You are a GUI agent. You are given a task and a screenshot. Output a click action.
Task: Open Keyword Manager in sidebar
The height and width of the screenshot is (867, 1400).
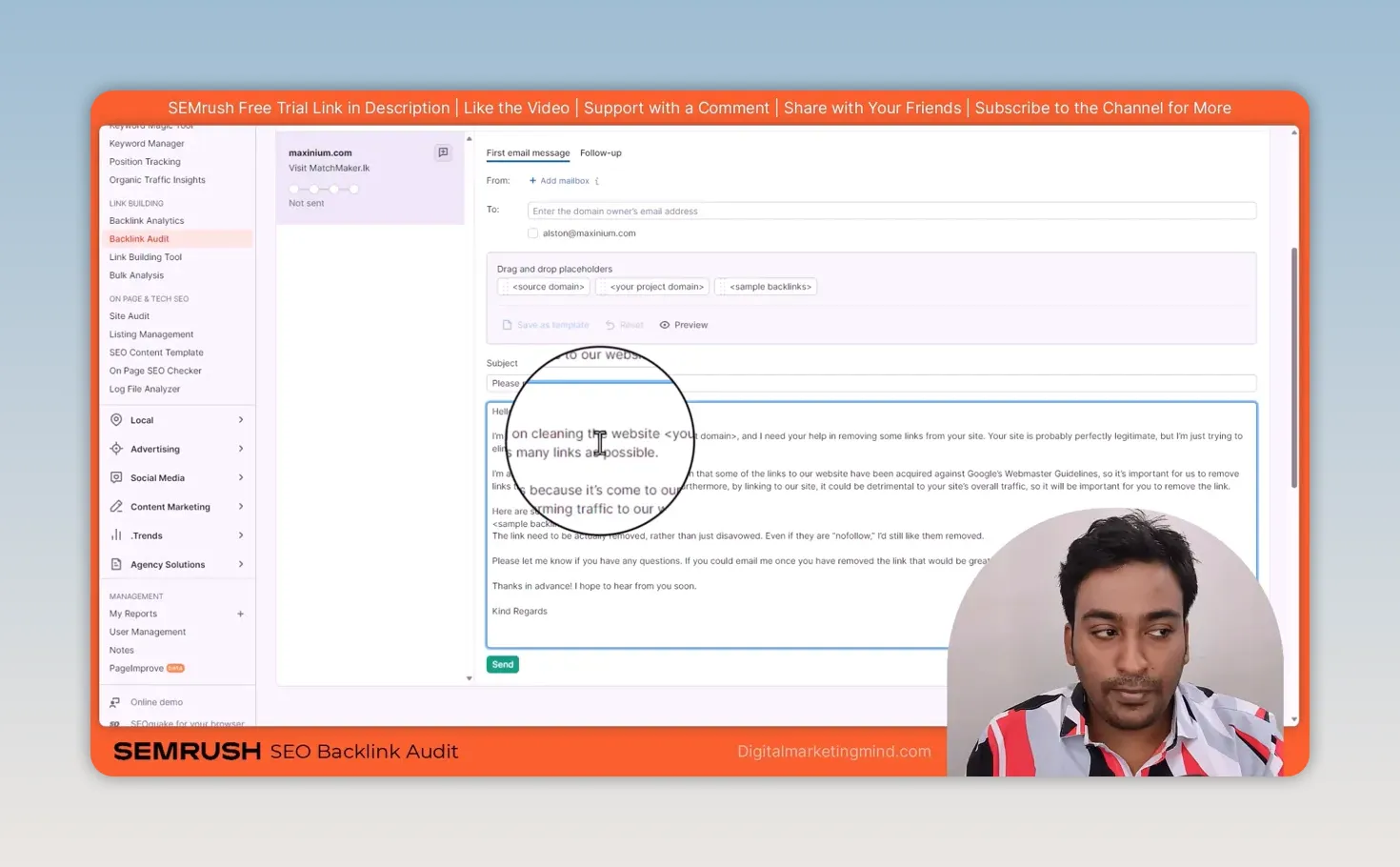[x=147, y=144]
